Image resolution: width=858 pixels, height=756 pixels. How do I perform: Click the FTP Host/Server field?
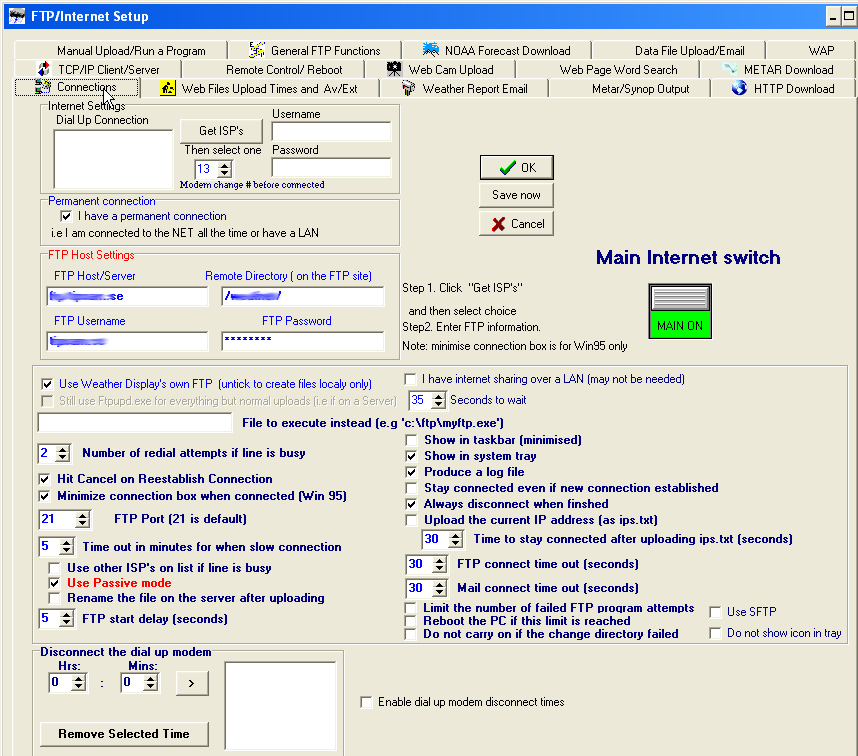tap(127, 296)
